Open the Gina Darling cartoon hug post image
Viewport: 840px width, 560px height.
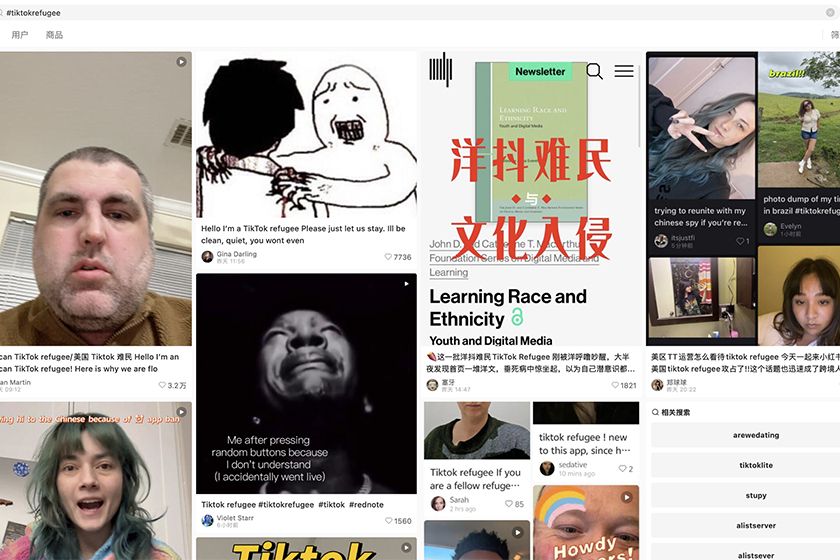(306, 135)
